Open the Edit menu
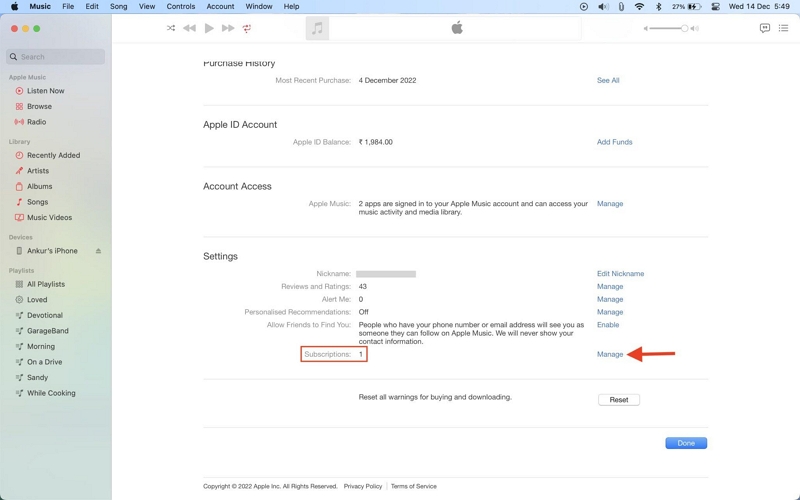This screenshot has height=500, width=800. [x=92, y=7]
